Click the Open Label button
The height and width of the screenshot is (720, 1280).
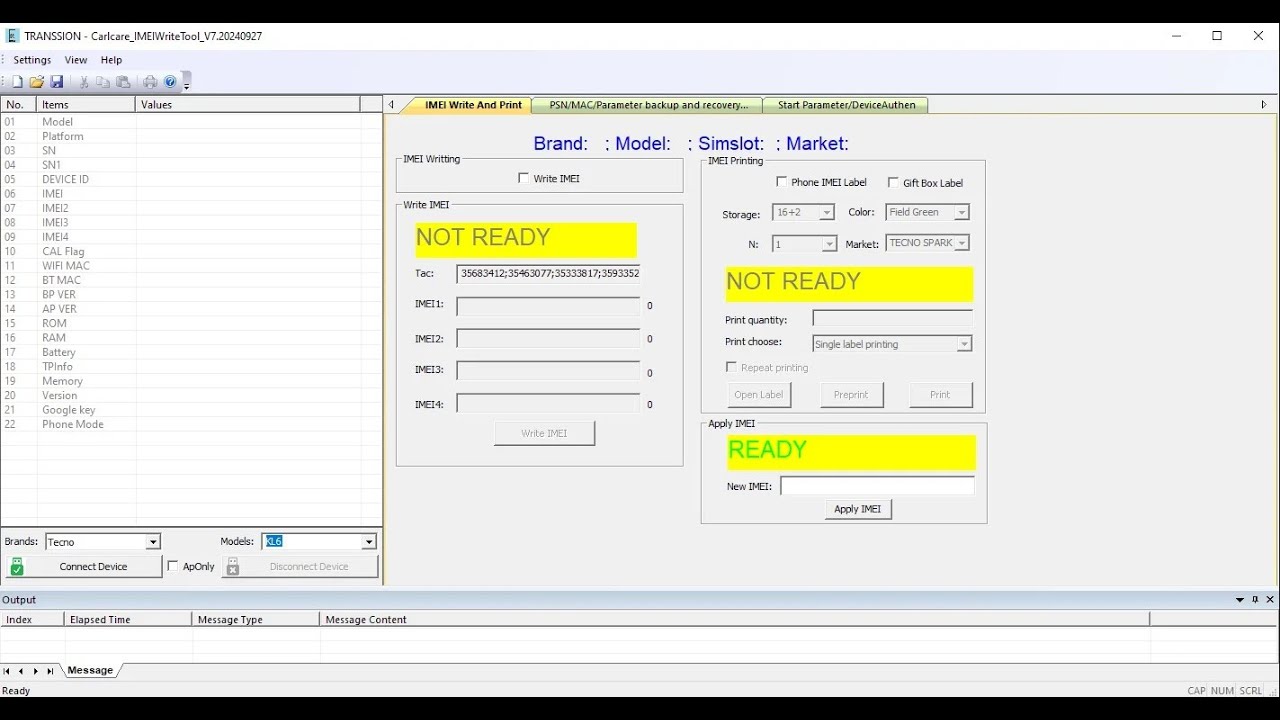click(759, 394)
